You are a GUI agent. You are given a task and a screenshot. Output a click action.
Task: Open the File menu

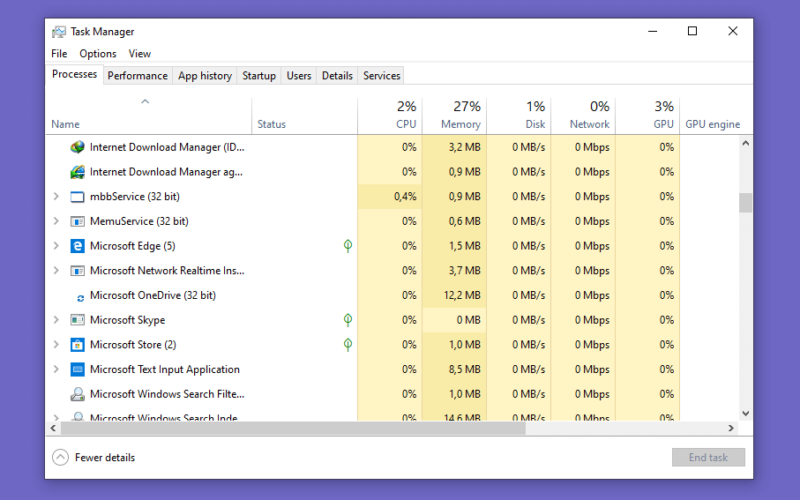tap(59, 54)
